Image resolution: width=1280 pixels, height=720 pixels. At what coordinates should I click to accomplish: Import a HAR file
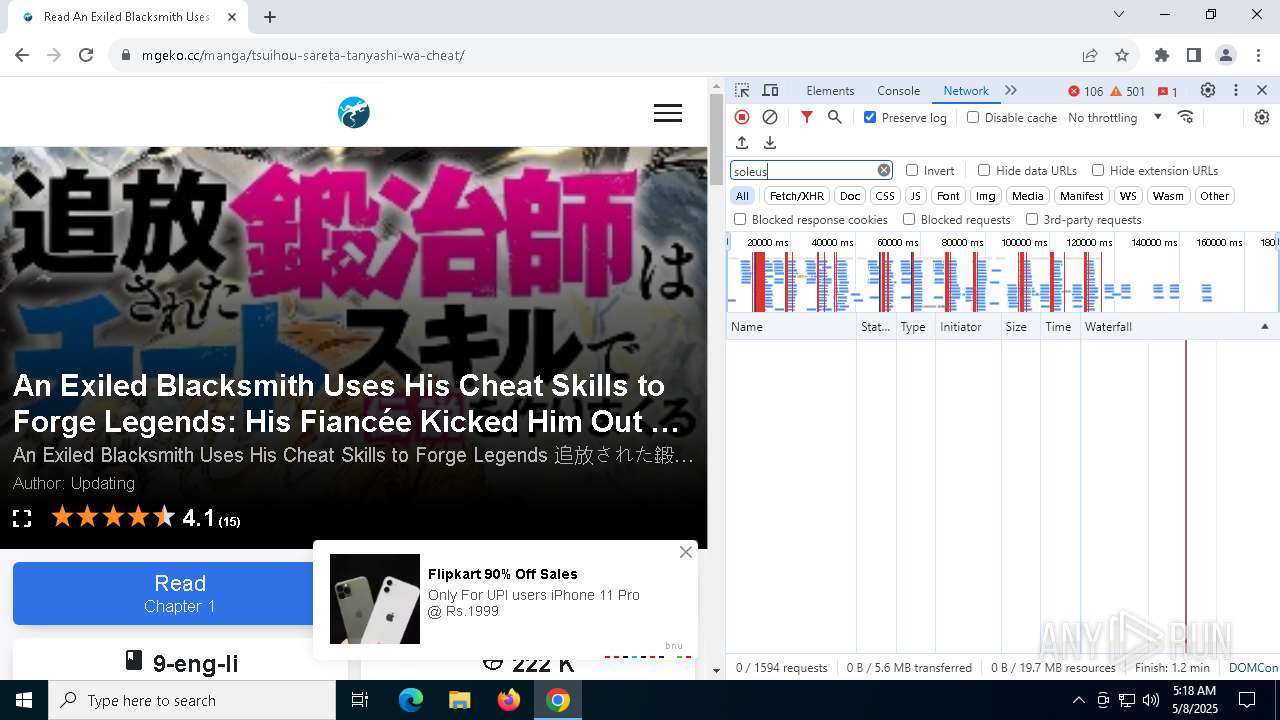click(x=742, y=143)
